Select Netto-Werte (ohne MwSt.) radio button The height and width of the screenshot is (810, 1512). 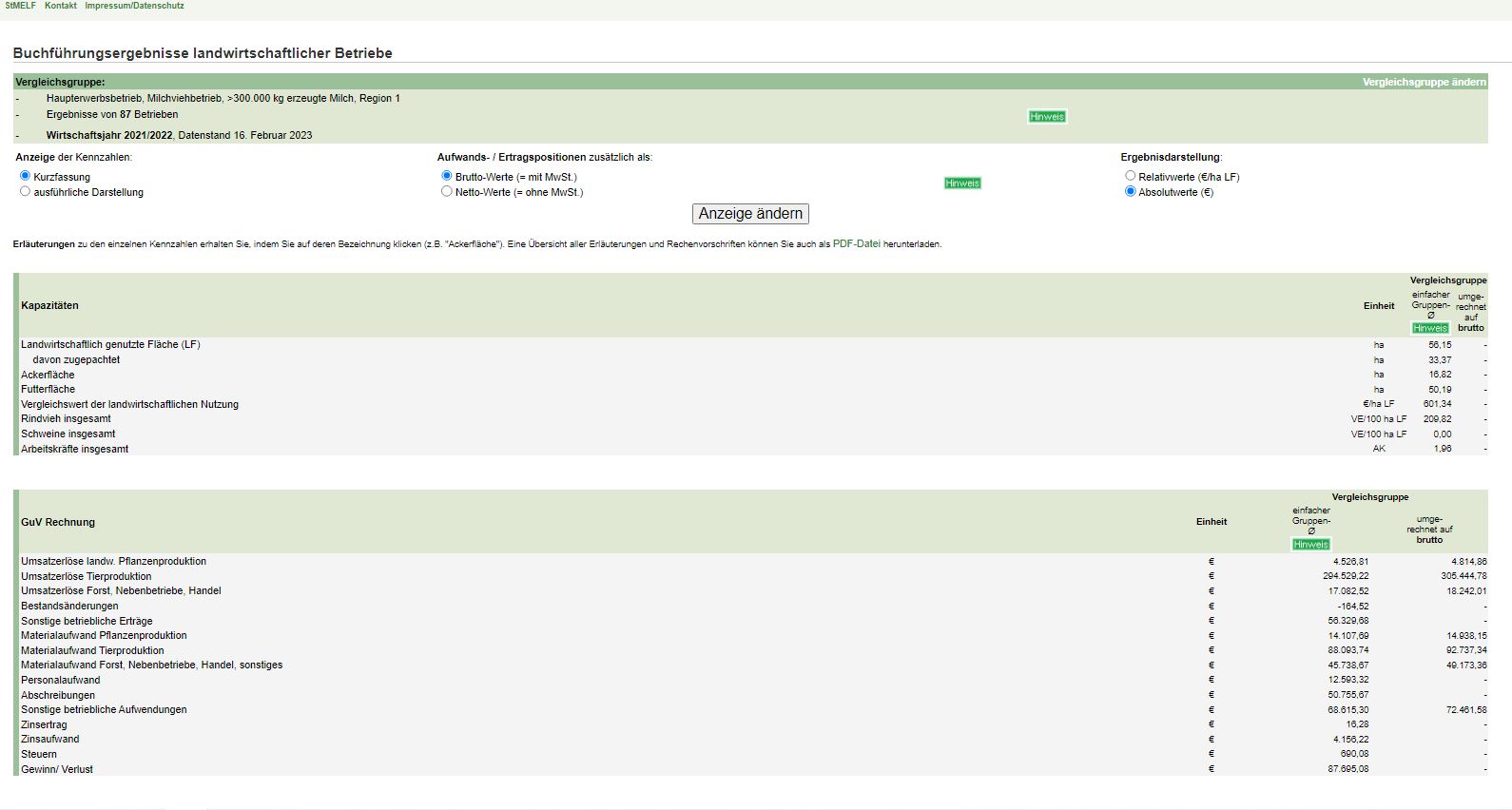point(447,191)
